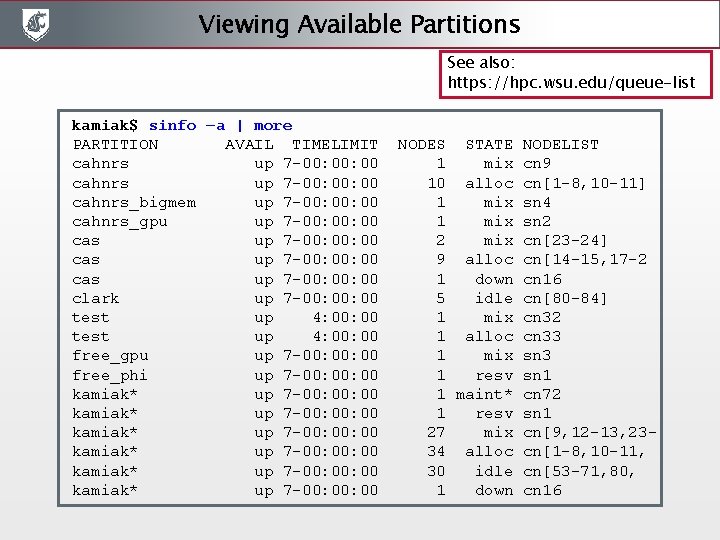Viewport: 720px width, 540px height.
Task: Click the TIMELIMIT column header
Action: point(335,145)
